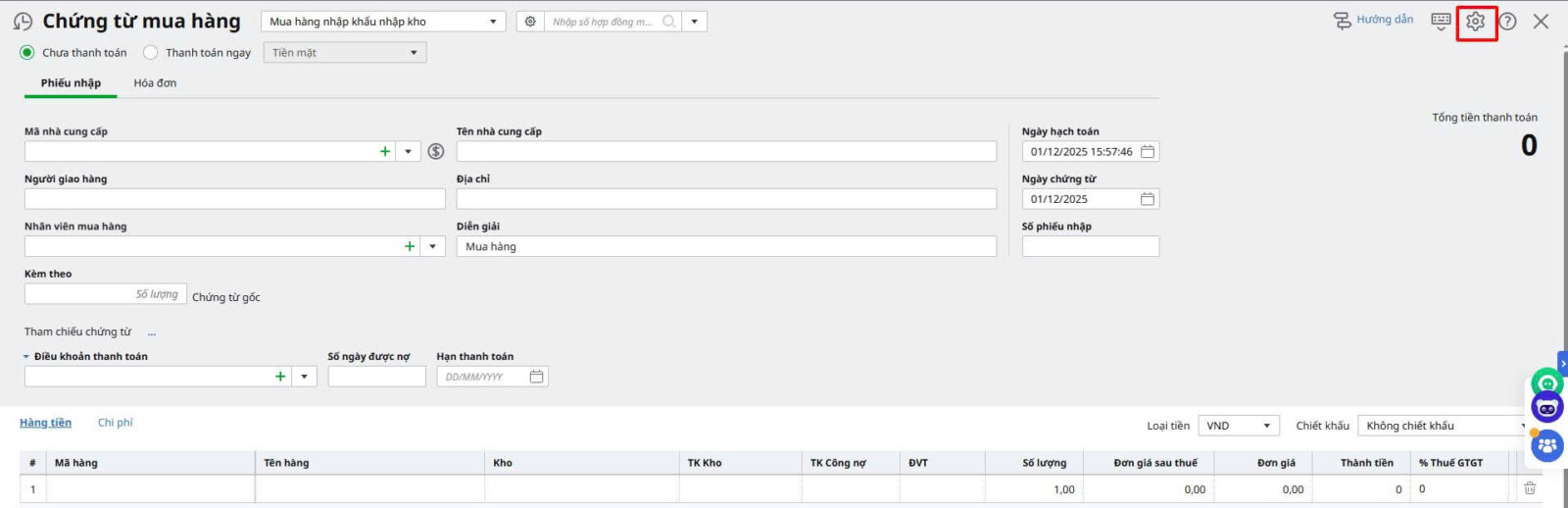Click the settings gear icon highlighted in red

tap(1476, 22)
